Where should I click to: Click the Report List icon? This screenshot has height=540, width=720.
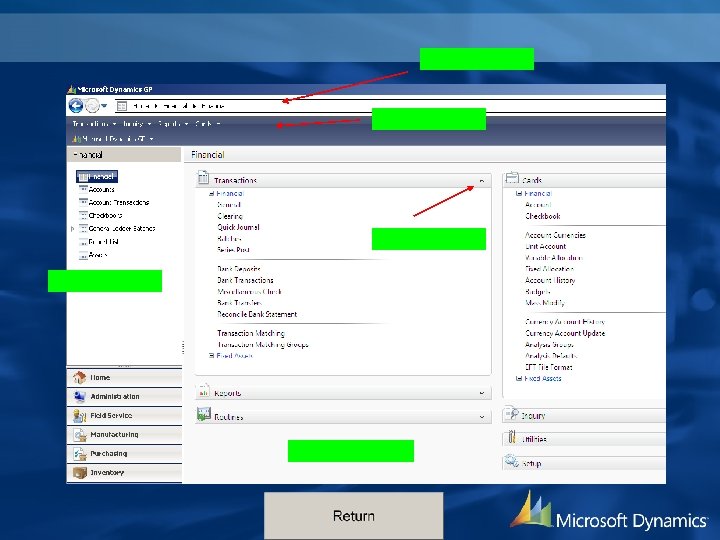[83, 242]
